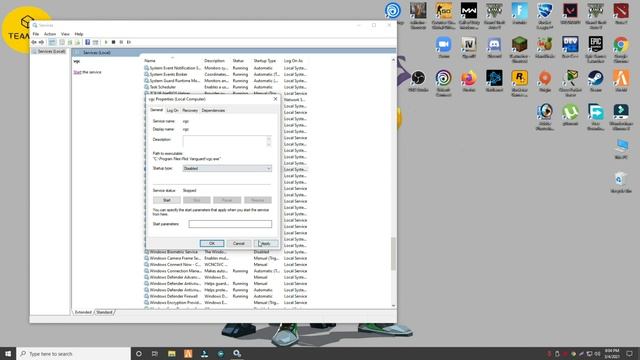Switch to the Recovery tab
Screen dimensions: 640x360
click(x=190, y=110)
